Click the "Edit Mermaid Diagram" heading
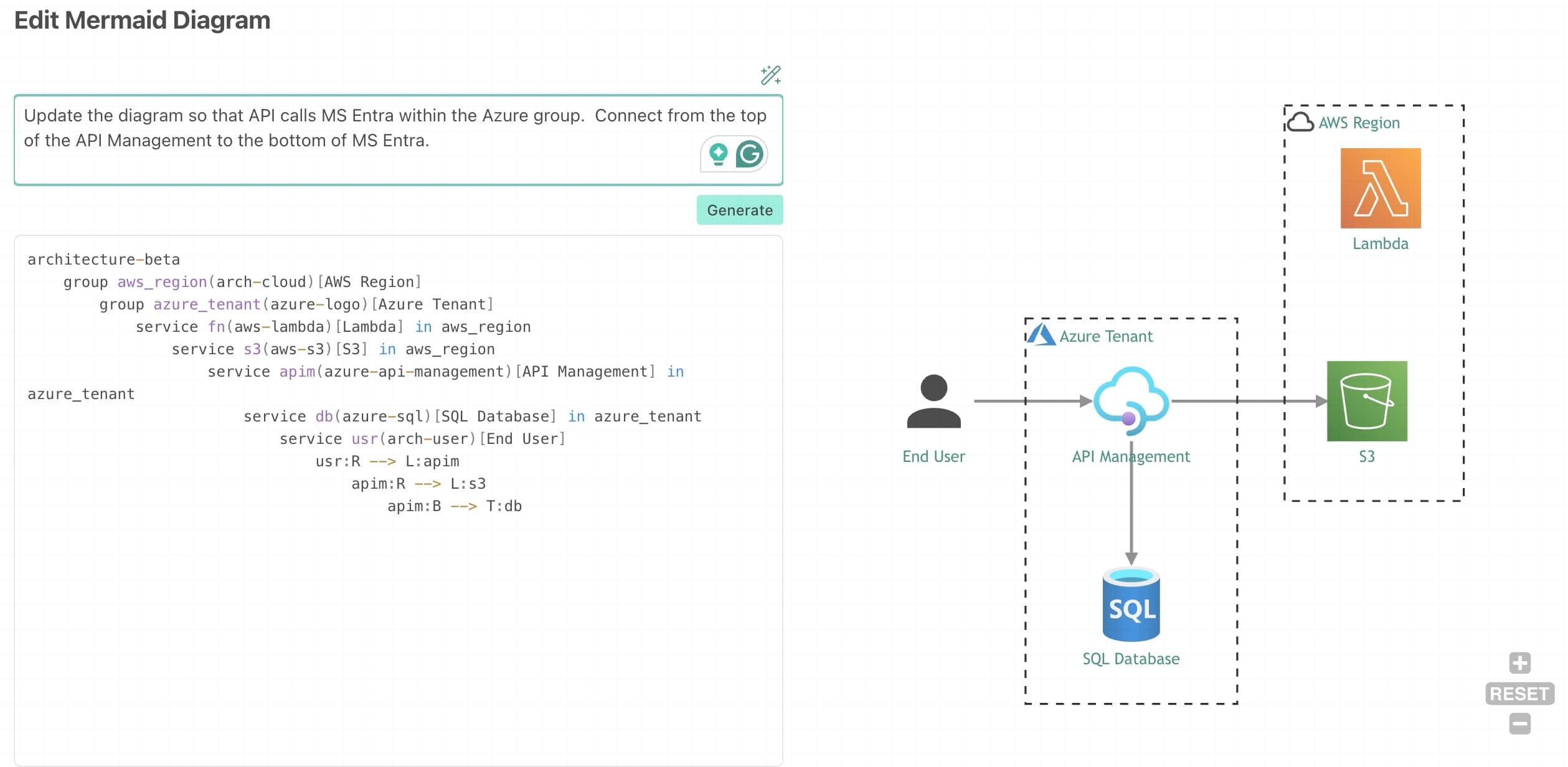Screen dimensions: 1568x767 [x=142, y=20]
